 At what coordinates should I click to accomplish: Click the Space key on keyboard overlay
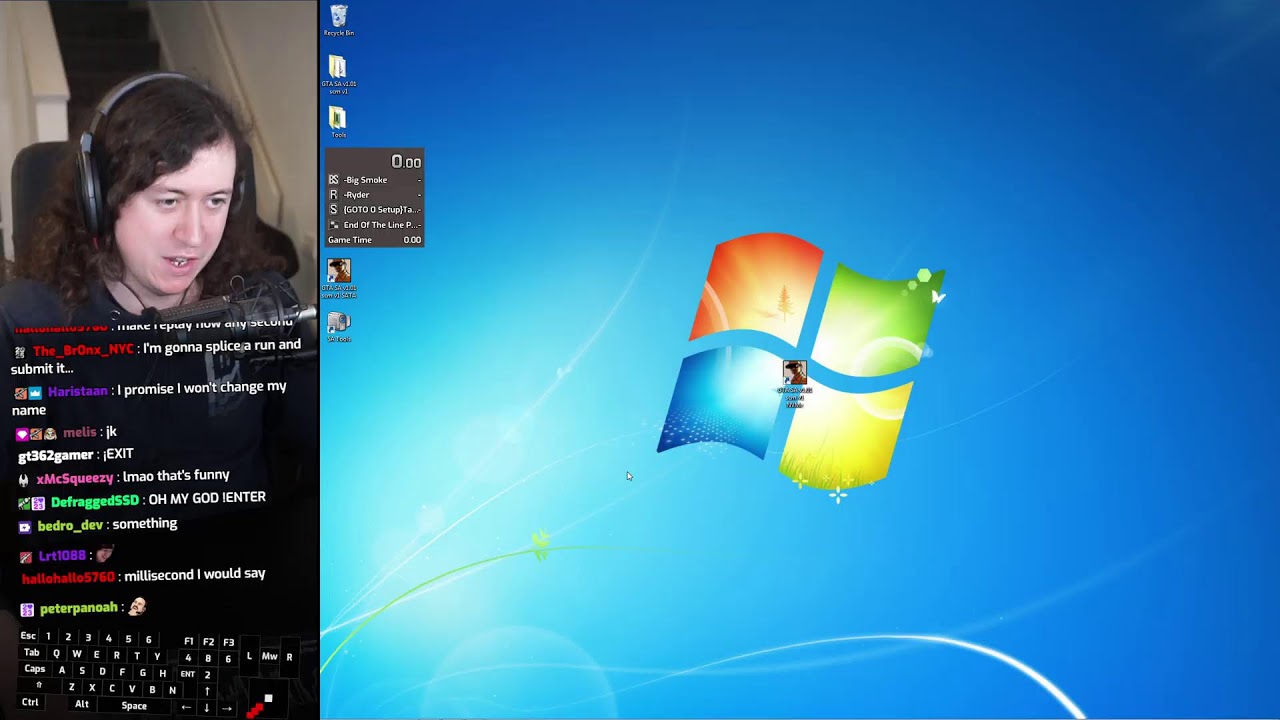134,706
